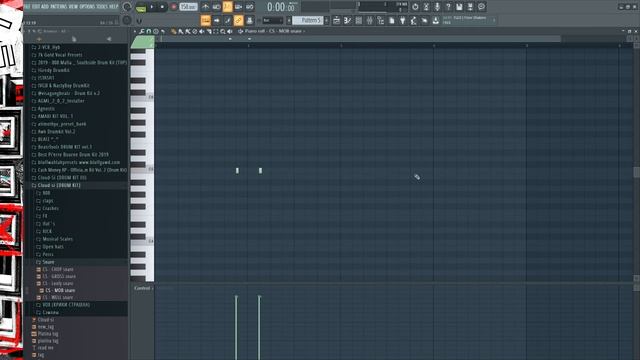This screenshot has height=360, width=640.
Task: Open the Pattern 5 selector
Action: pos(309,20)
